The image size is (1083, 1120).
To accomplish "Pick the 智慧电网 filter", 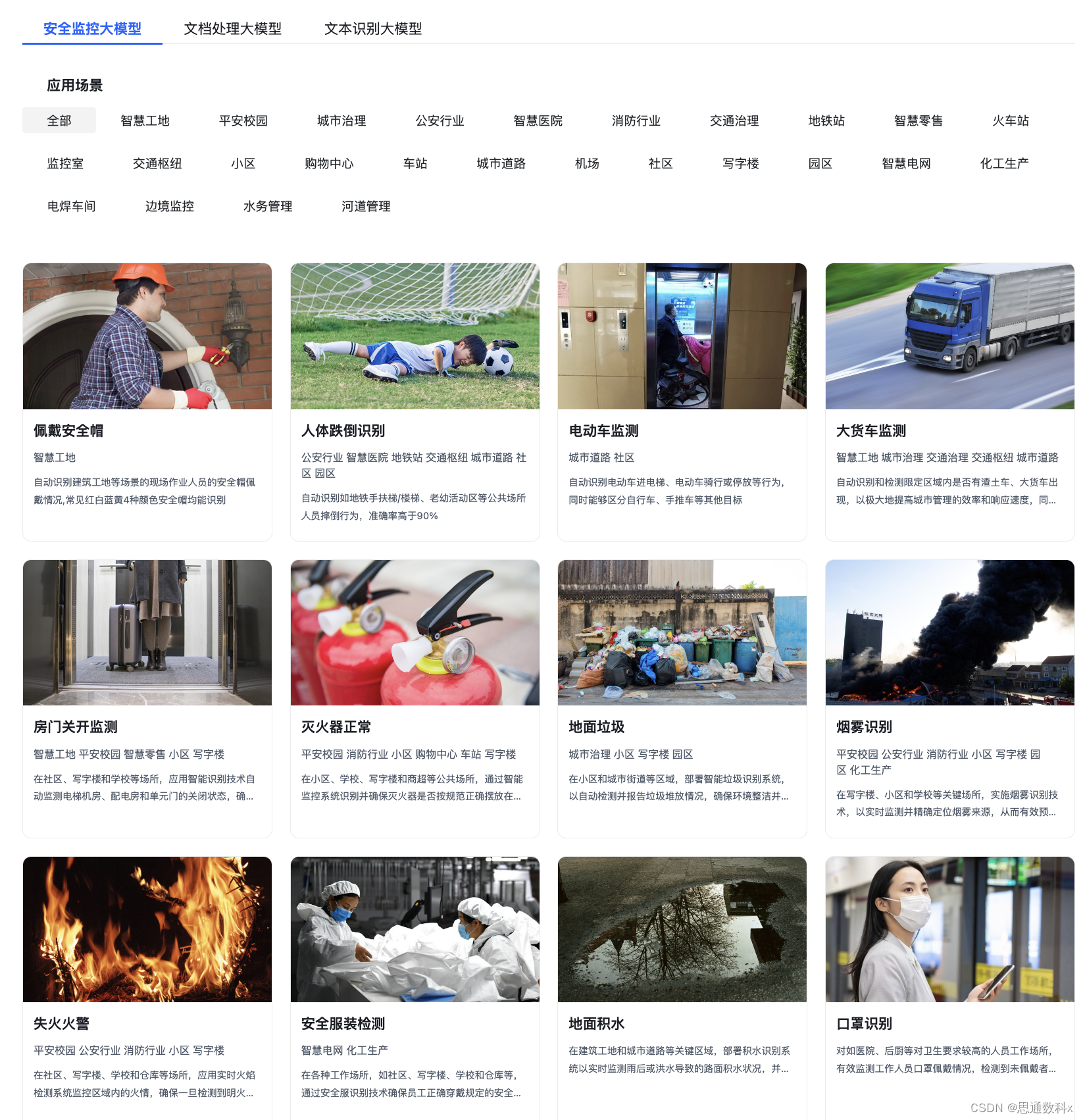I will pyautogui.click(x=907, y=163).
